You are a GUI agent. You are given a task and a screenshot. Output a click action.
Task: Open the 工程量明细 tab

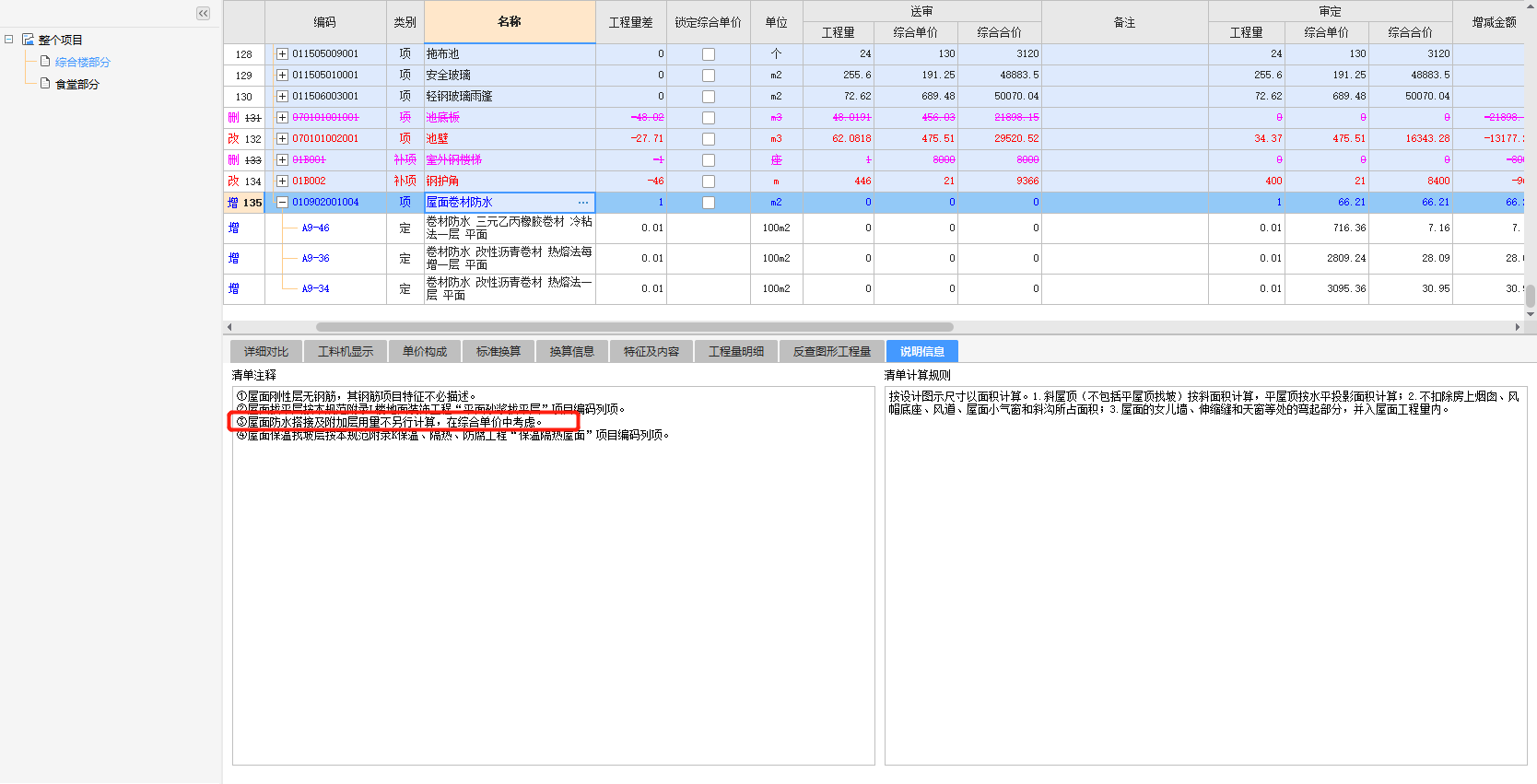[736, 351]
